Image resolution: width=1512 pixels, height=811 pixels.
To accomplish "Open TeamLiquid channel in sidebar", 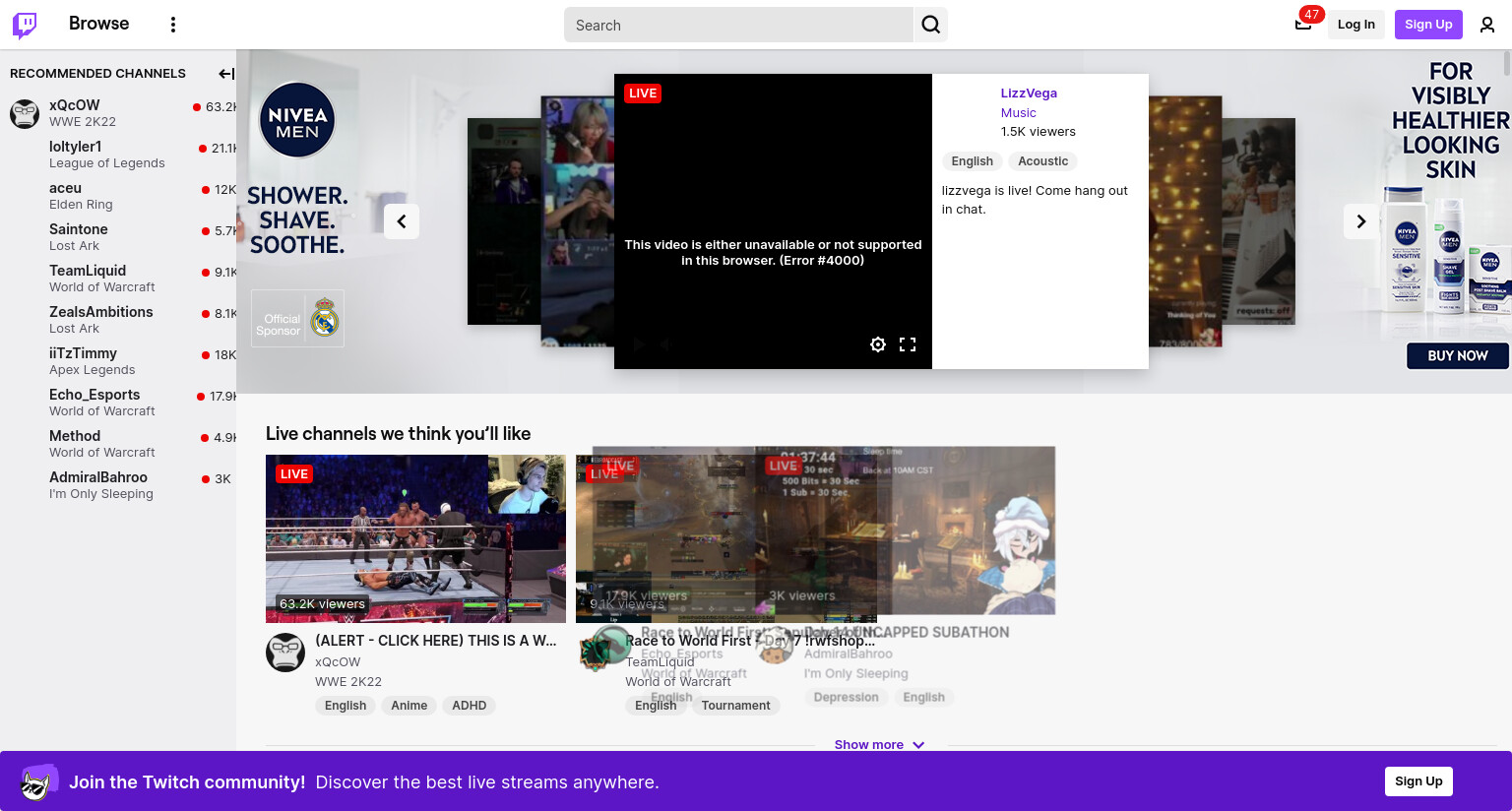I will [x=118, y=279].
